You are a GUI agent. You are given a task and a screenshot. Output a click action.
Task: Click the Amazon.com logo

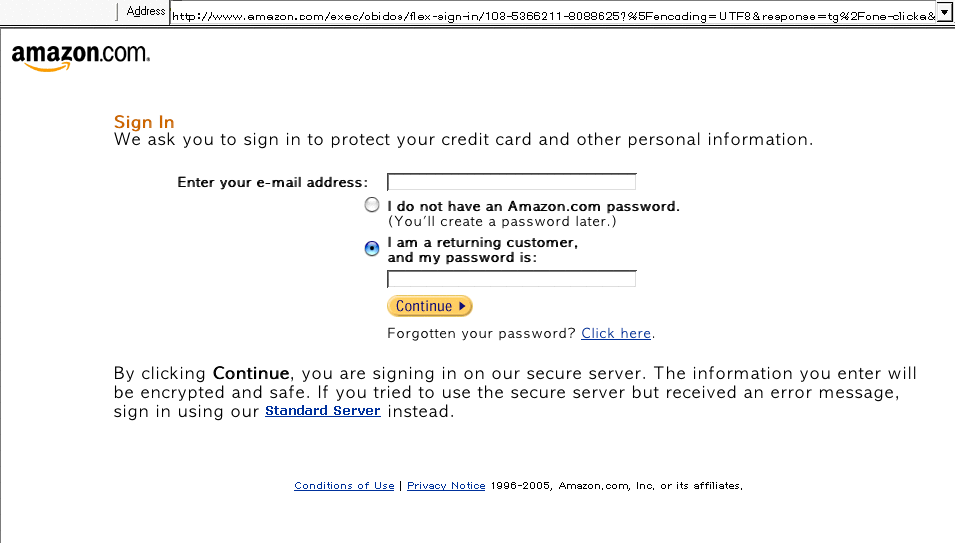(80, 57)
